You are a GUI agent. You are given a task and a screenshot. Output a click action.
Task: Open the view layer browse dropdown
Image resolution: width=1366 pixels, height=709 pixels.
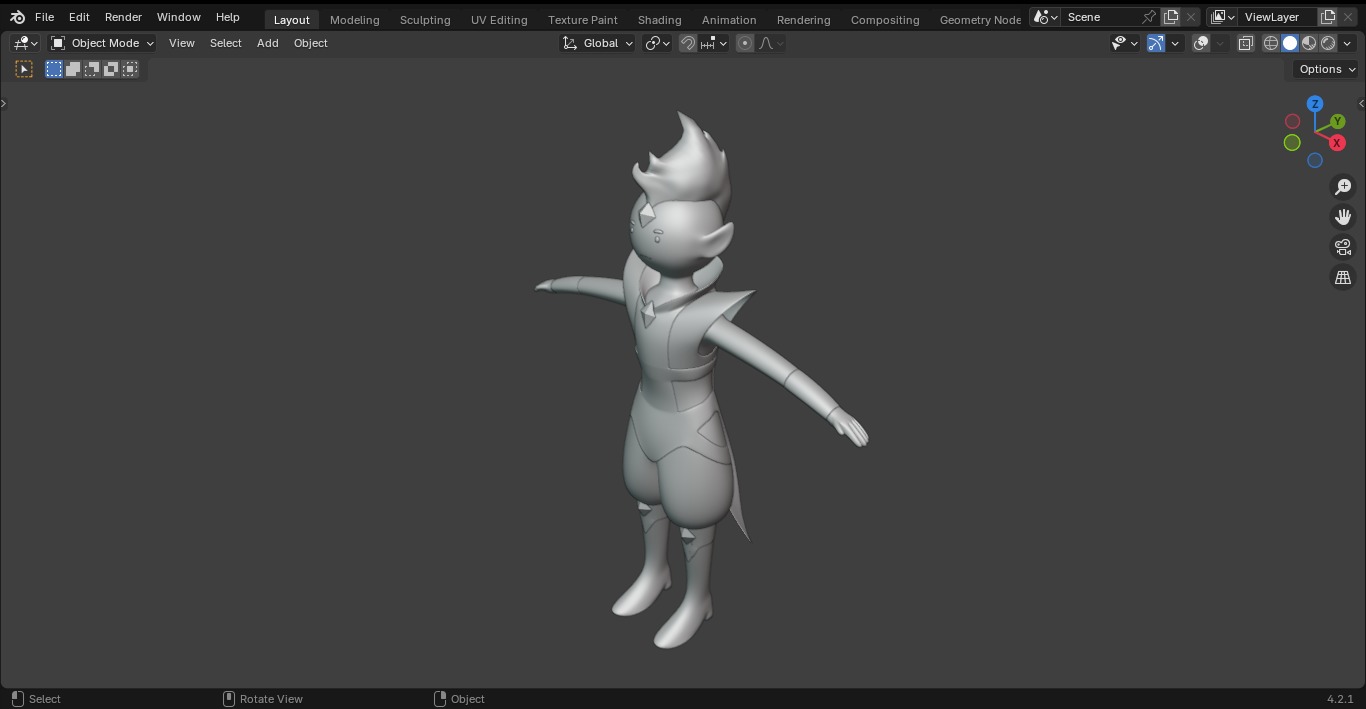click(1222, 17)
